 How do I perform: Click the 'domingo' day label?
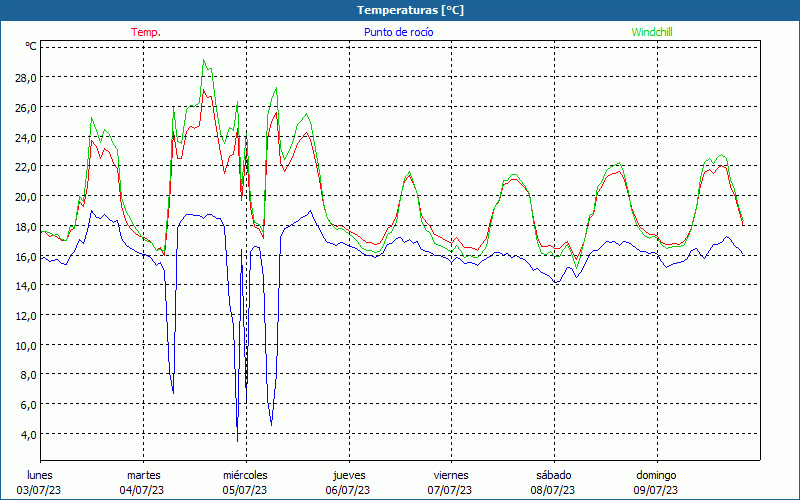click(x=656, y=475)
